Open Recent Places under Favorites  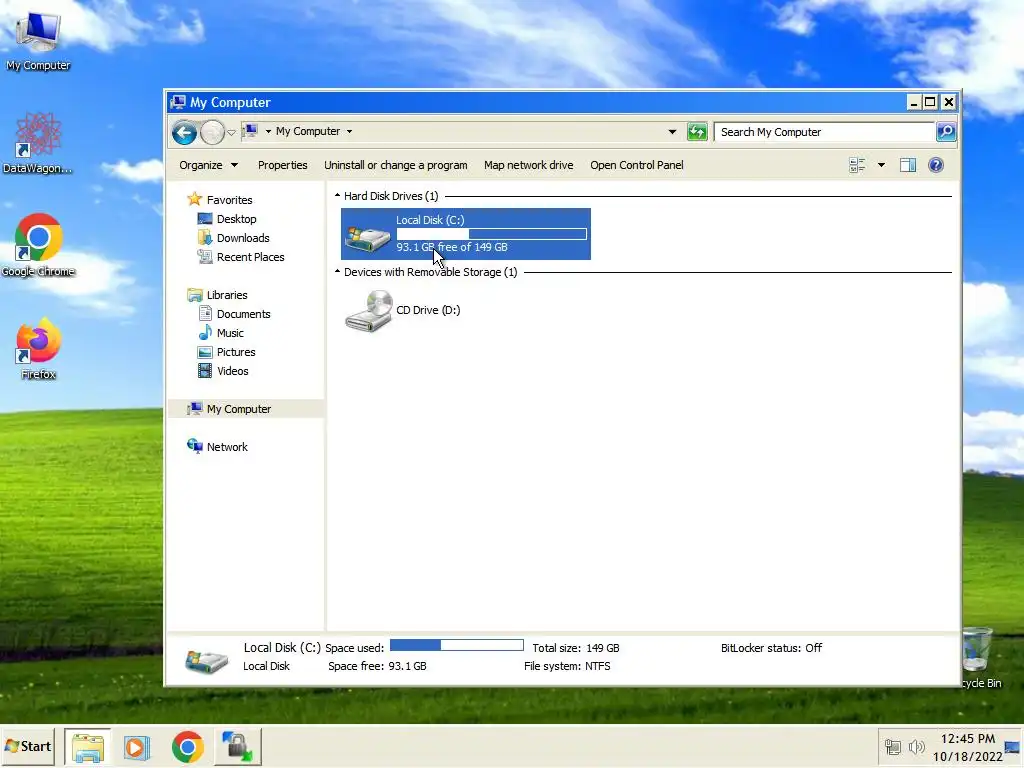250,257
